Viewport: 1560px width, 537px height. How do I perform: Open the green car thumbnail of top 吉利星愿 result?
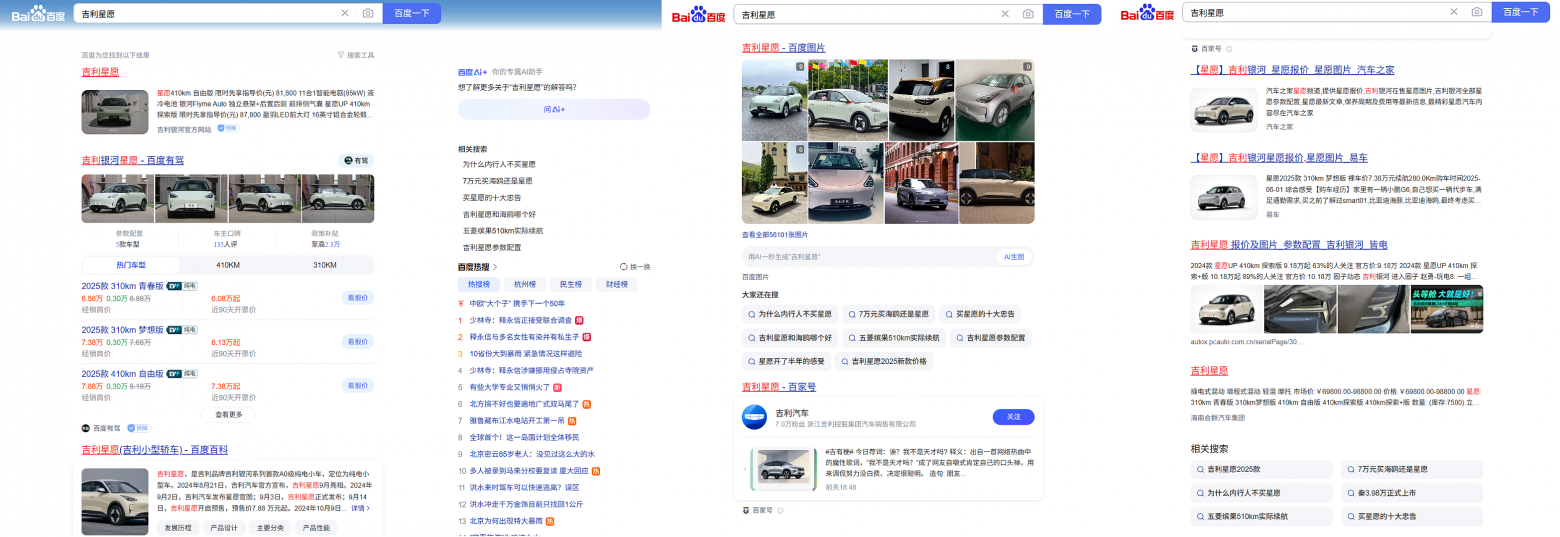116,110
